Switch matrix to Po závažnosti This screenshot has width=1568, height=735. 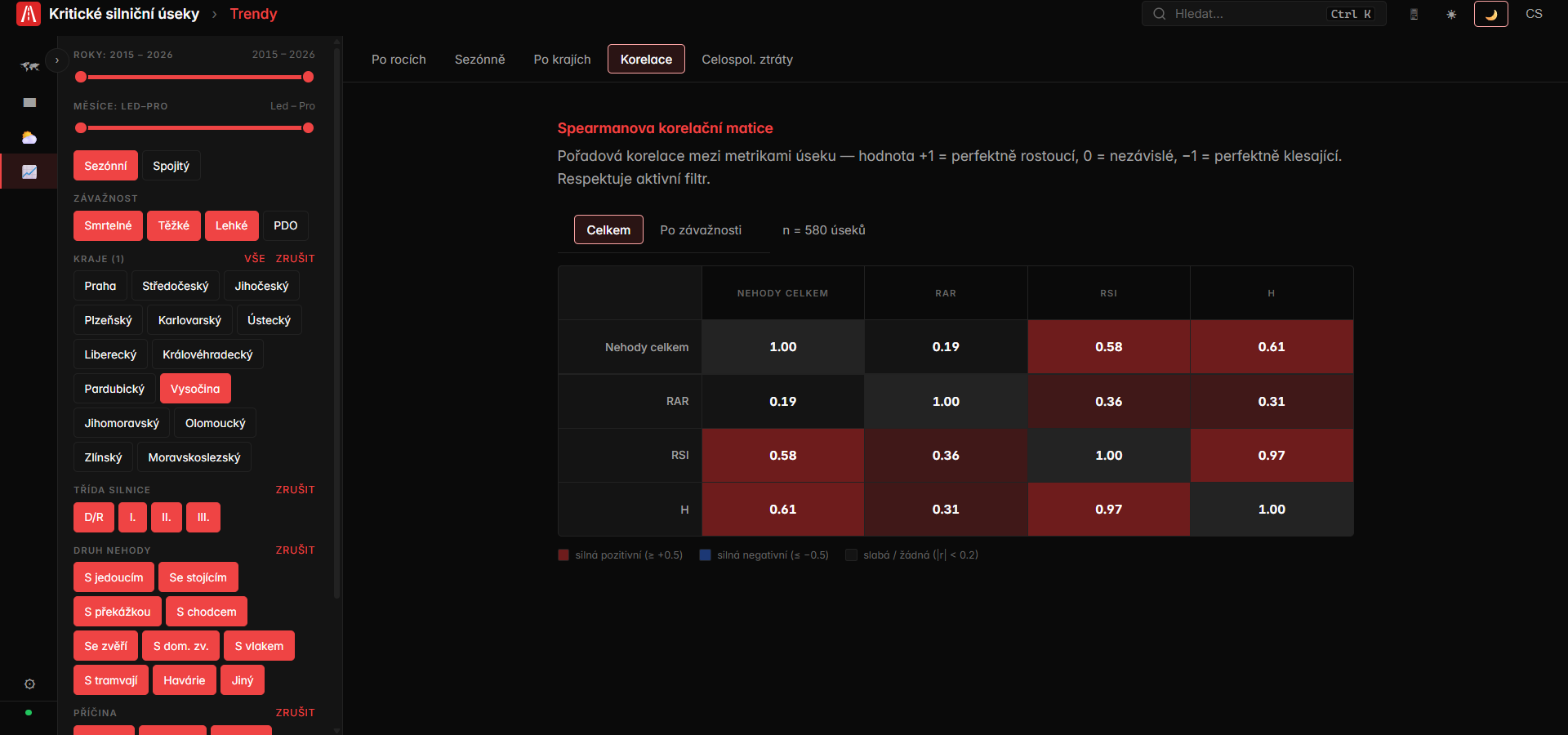coord(701,230)
